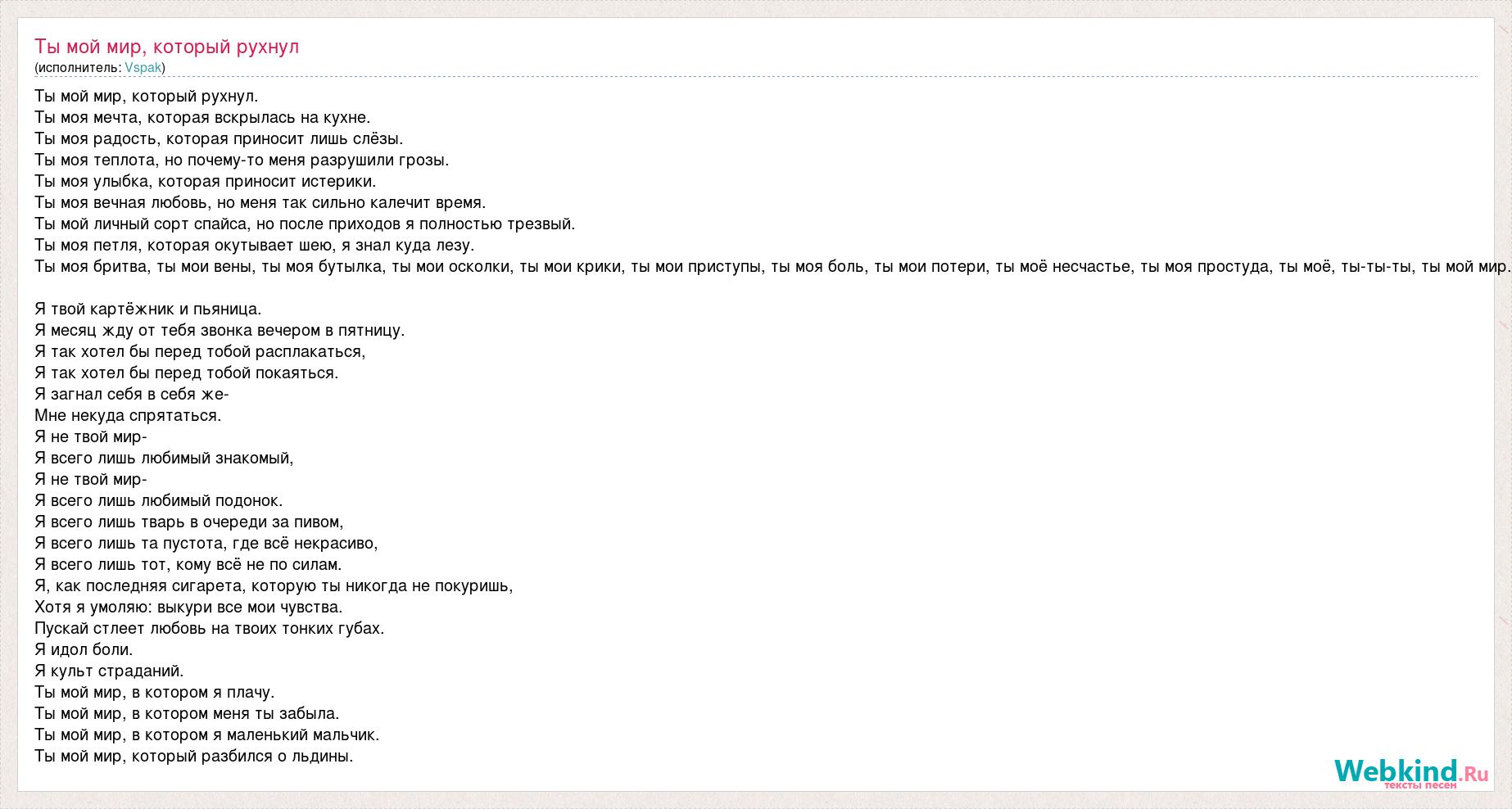This screenshot has height=809, width=1512.
Task: Click the Webkind.Ru logo
Action: [1410, 773]
